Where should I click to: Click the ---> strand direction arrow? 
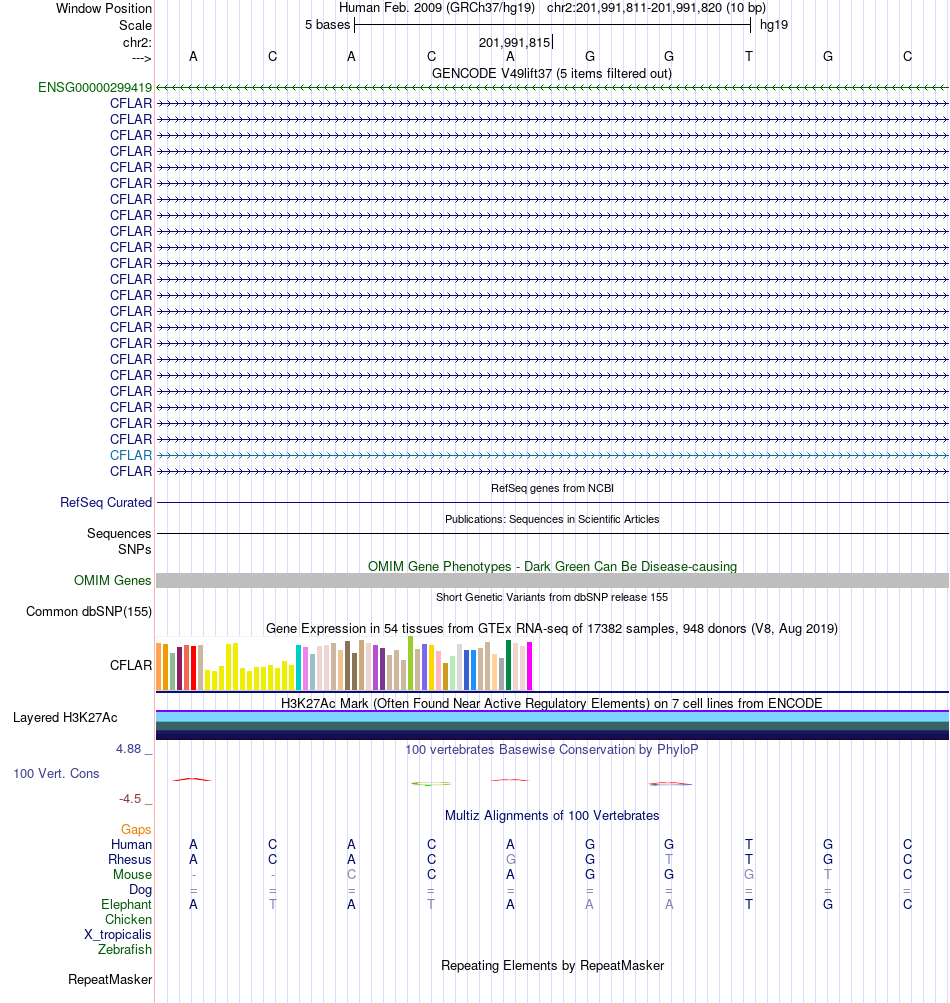point(141,59)
